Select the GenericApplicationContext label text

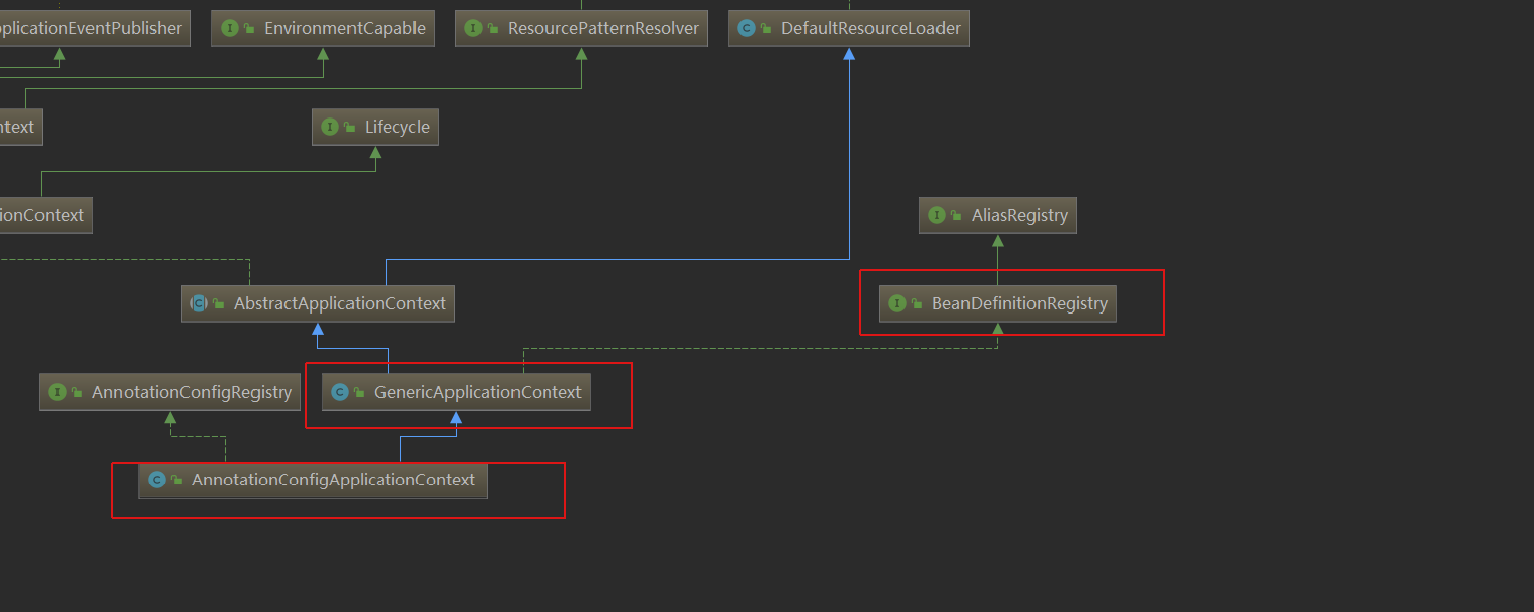477,392
